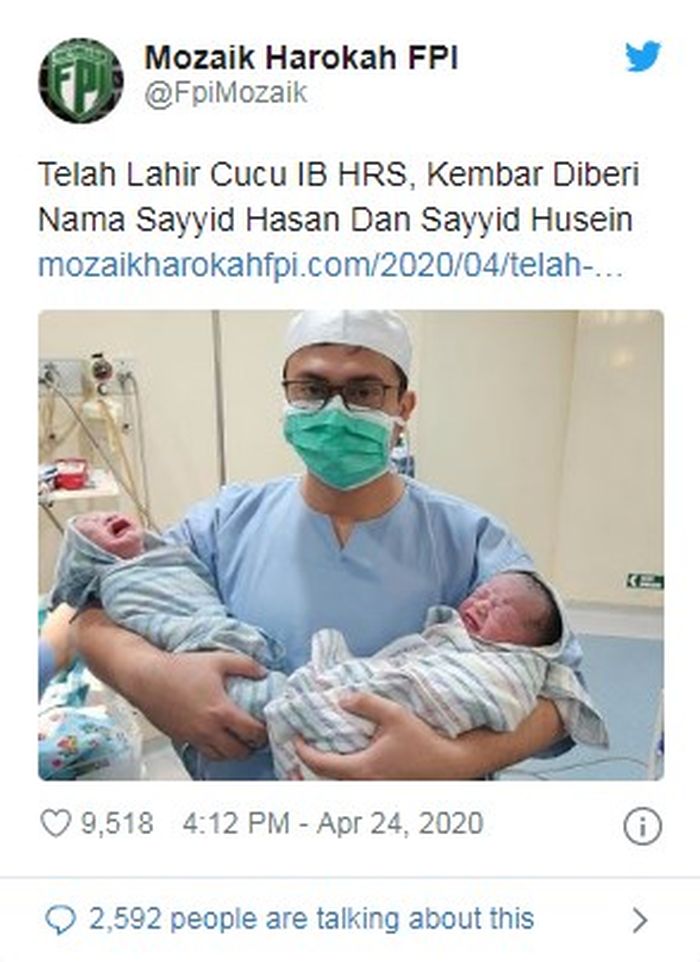Follow the mozaikharokahfpi.com article link
Image resolution: width=700 pixels, height=962 pixels.
(331, 266)
